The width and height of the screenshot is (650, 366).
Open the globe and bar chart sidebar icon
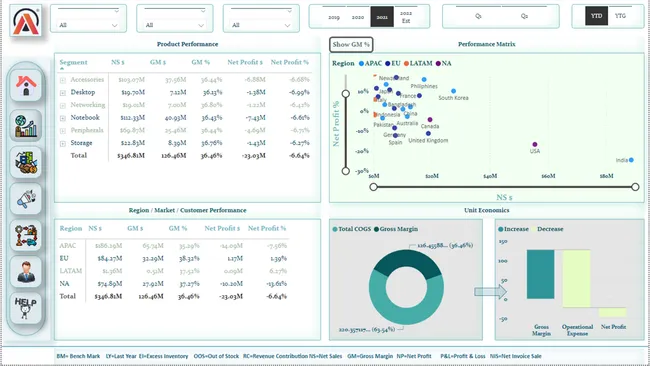26,126
